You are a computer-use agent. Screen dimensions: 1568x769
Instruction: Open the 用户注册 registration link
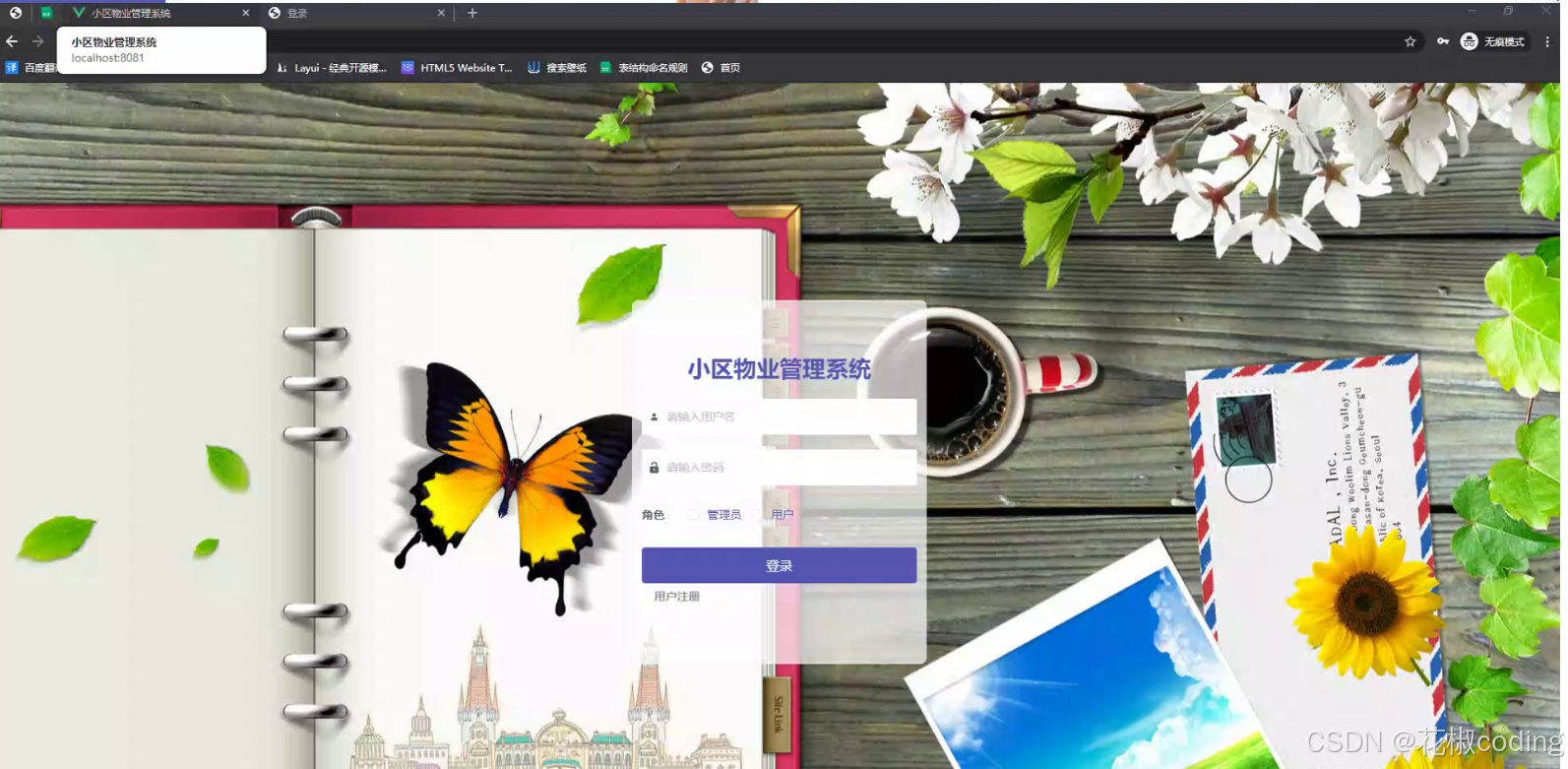click(x=677, y=597)
